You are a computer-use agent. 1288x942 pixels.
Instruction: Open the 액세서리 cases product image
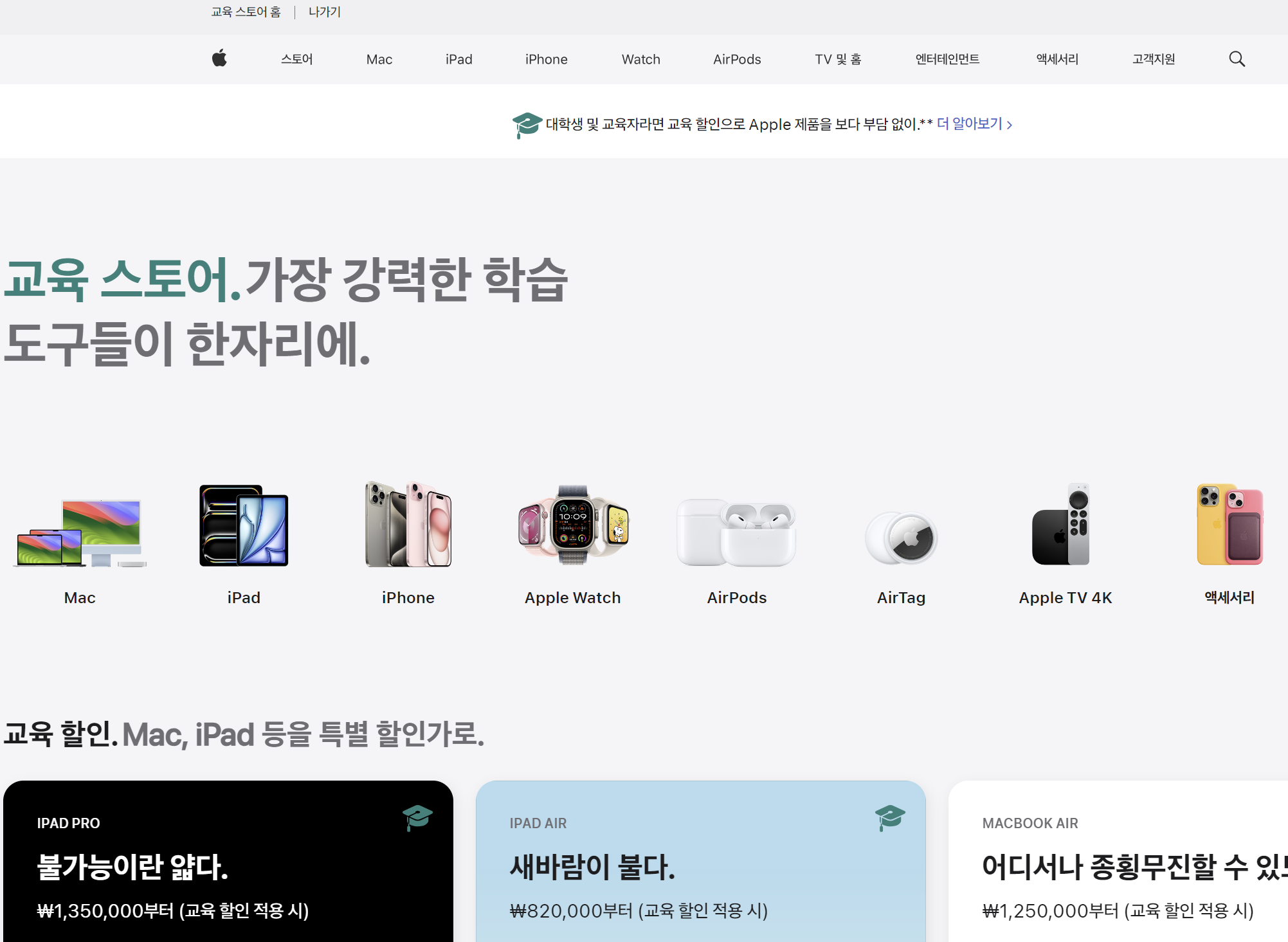point(1229,525)
